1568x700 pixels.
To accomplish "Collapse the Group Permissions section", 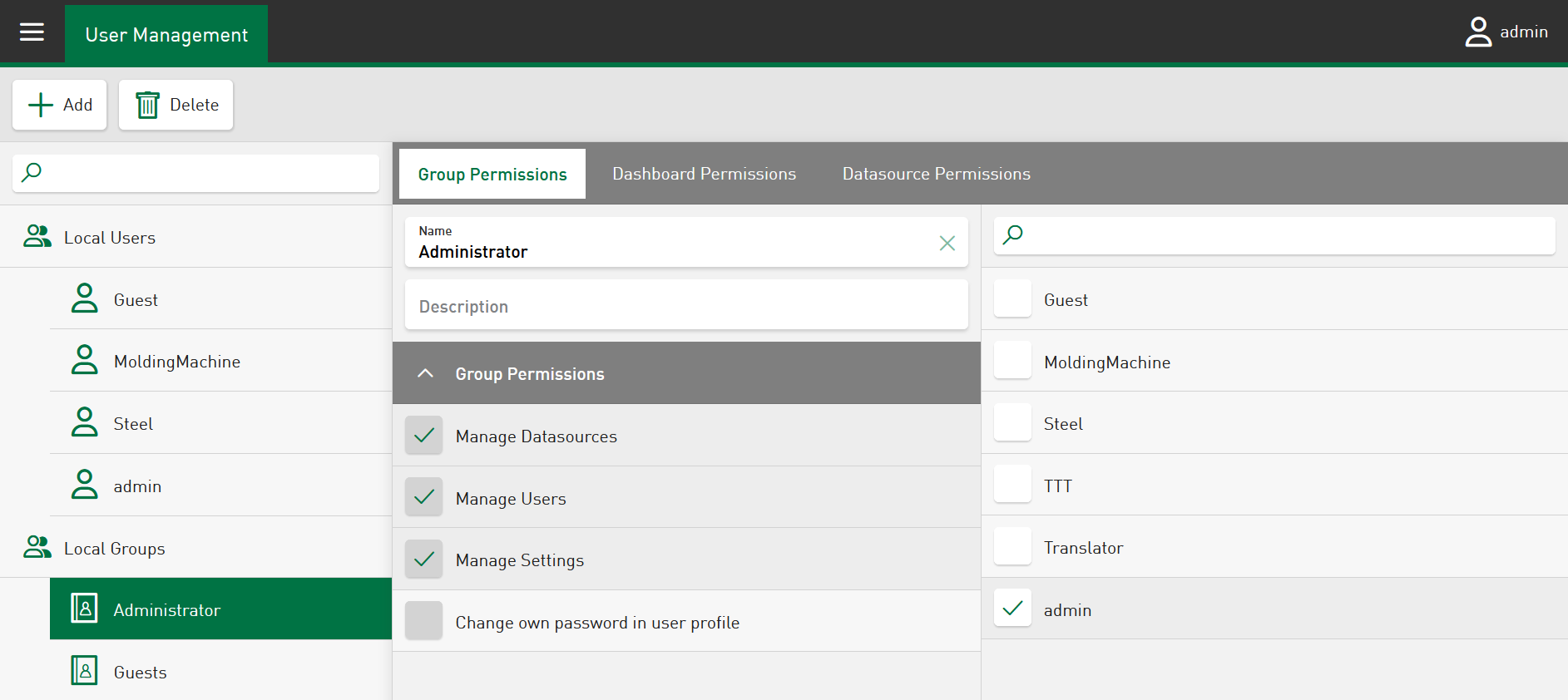I will [425, 373].
